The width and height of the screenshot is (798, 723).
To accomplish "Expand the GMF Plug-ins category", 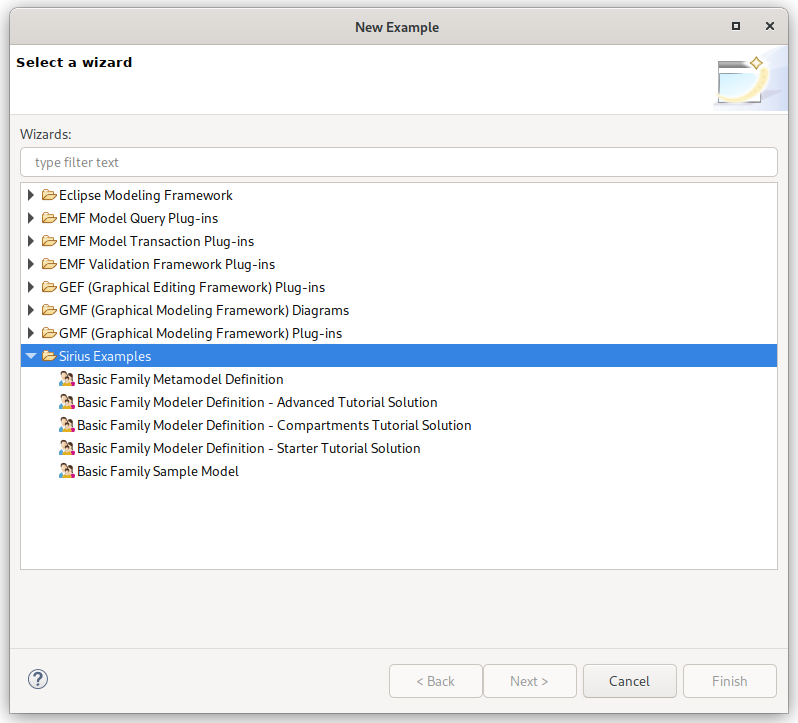I will (x=31, y=333).
